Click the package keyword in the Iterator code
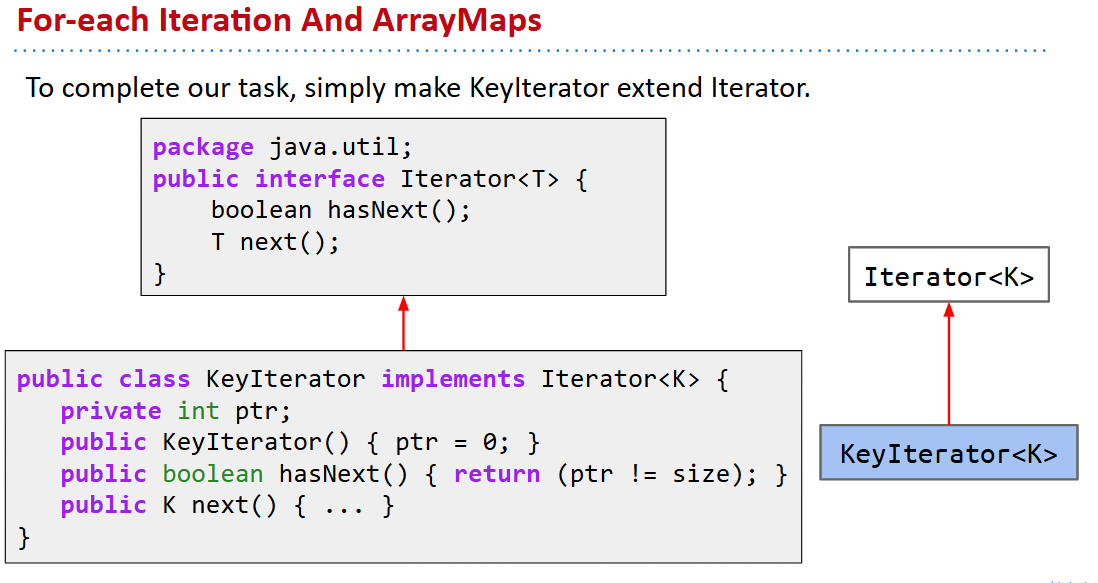This screenshot has width=1098, height=583. [203, 148]
